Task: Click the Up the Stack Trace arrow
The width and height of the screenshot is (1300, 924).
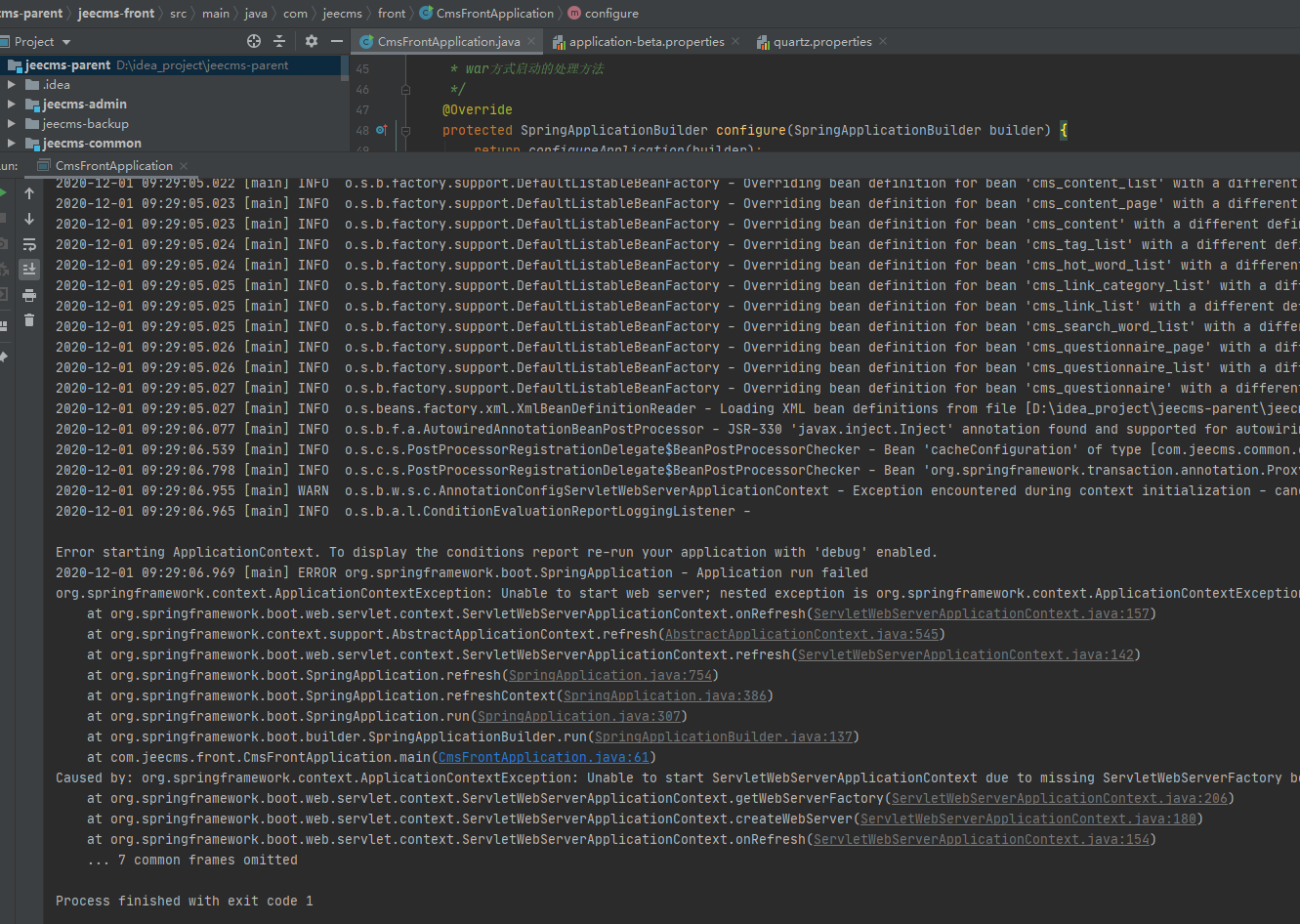Action: click(x=29, y=193)
